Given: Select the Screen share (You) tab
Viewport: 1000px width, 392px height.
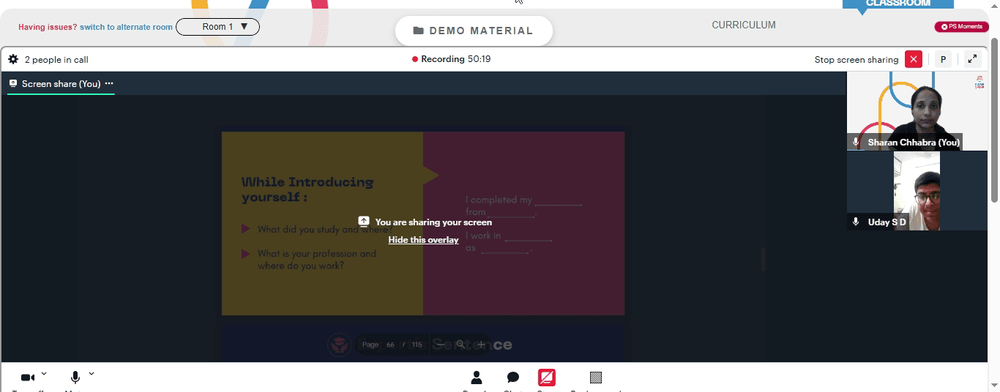Looking at the screenshot, I should [61, 83].
